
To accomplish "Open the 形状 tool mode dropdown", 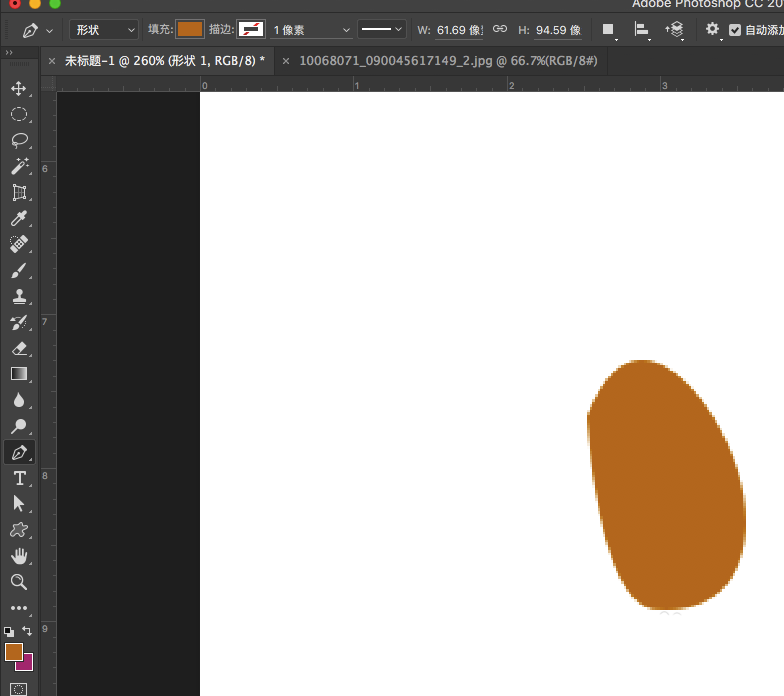I will click(x=104, y=30).
